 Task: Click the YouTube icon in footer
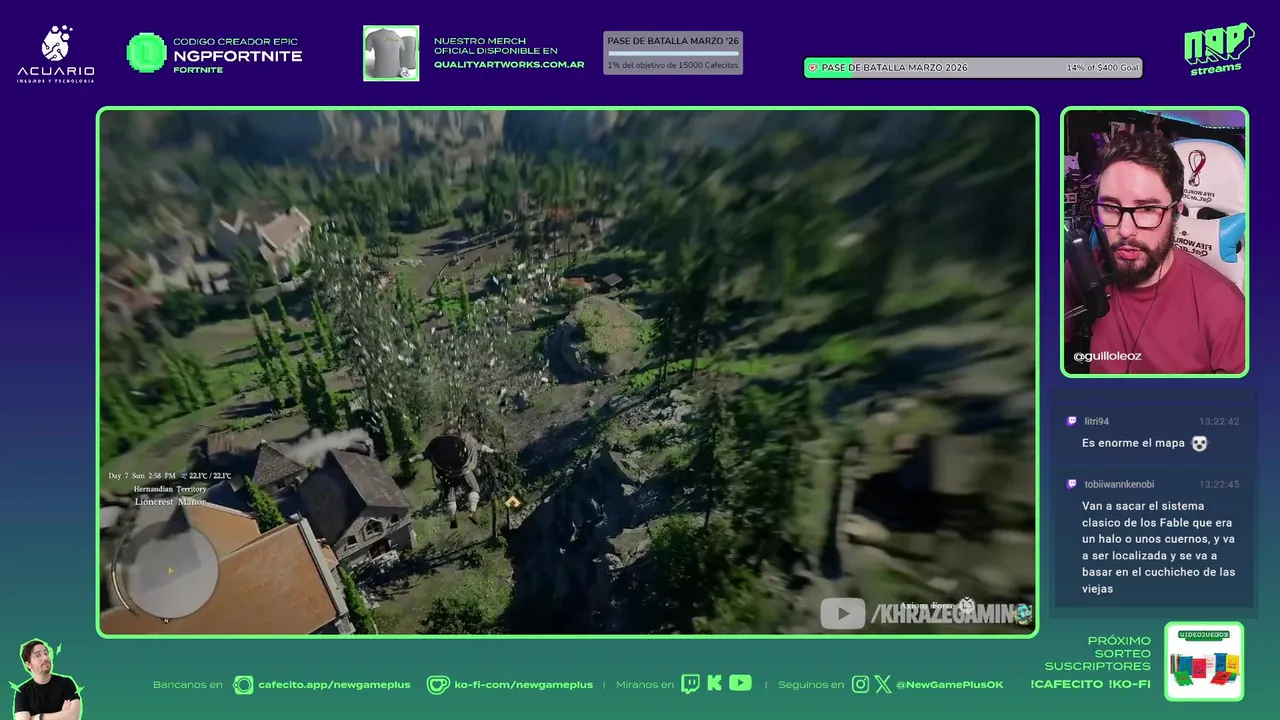(x=740, y=683)
